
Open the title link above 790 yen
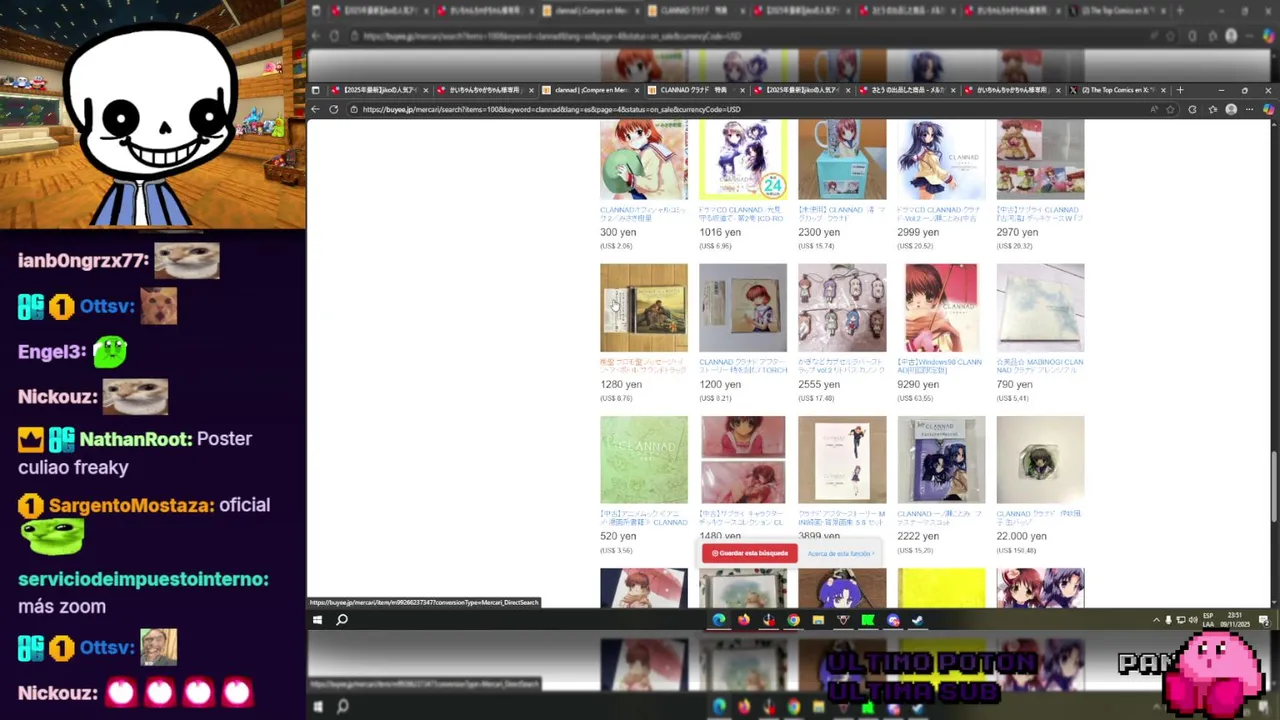tap(1040, 366)
